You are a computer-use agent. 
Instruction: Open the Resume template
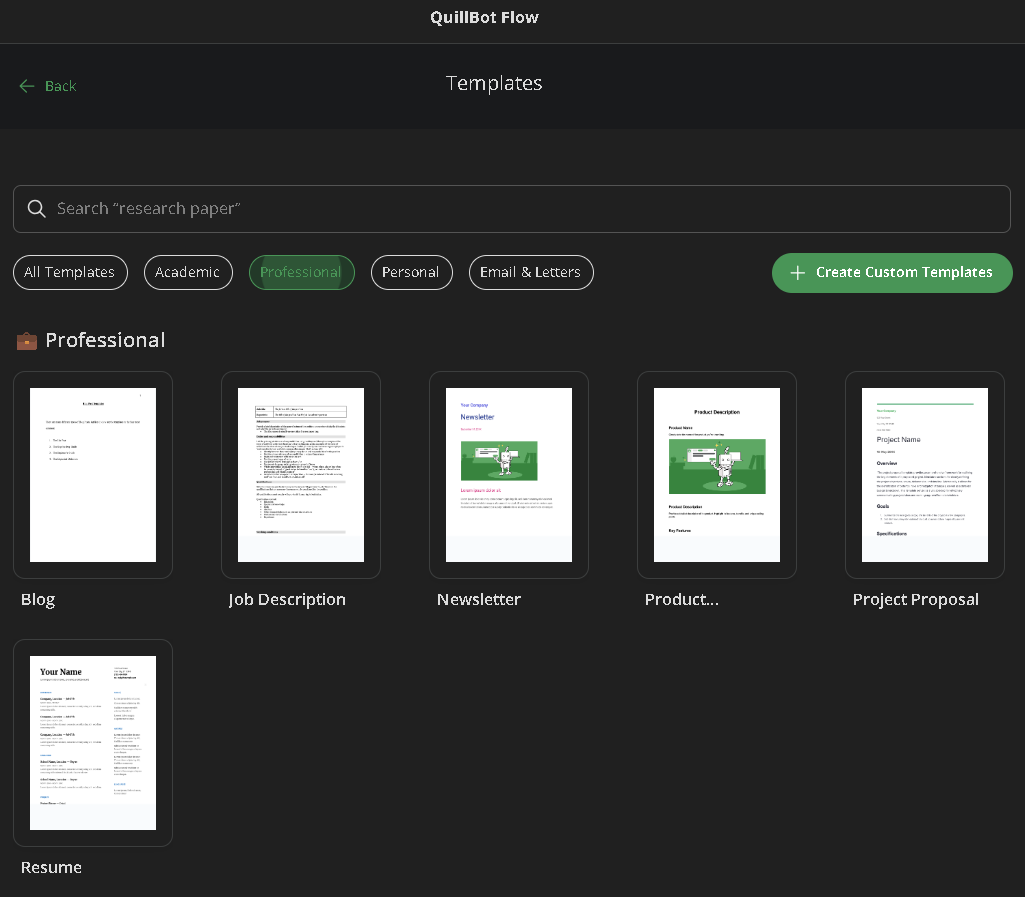[93, 742]
